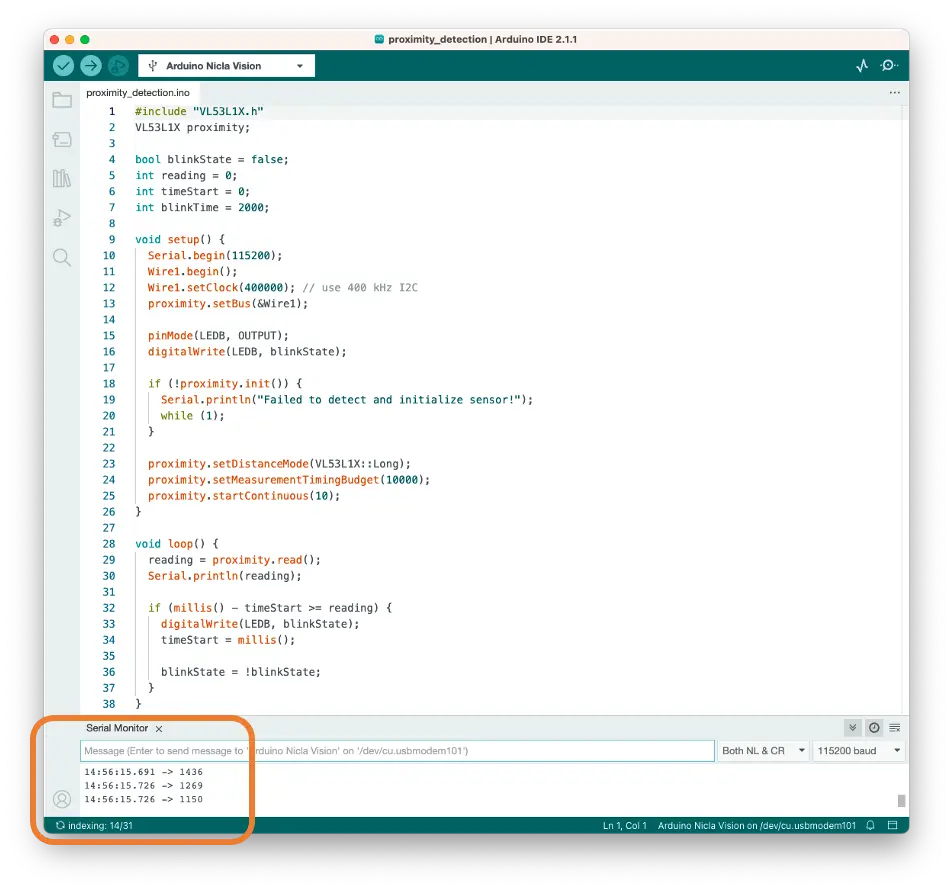The width and height of the screenshot is (952, 890).
Task: Expand the Both NL & CR dropdown
Action: pyautogui.click(x=763, y=751)
